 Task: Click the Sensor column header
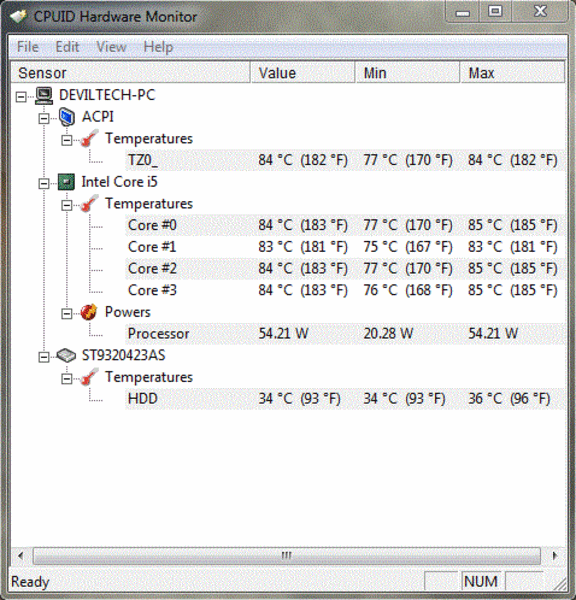(130, 72)
